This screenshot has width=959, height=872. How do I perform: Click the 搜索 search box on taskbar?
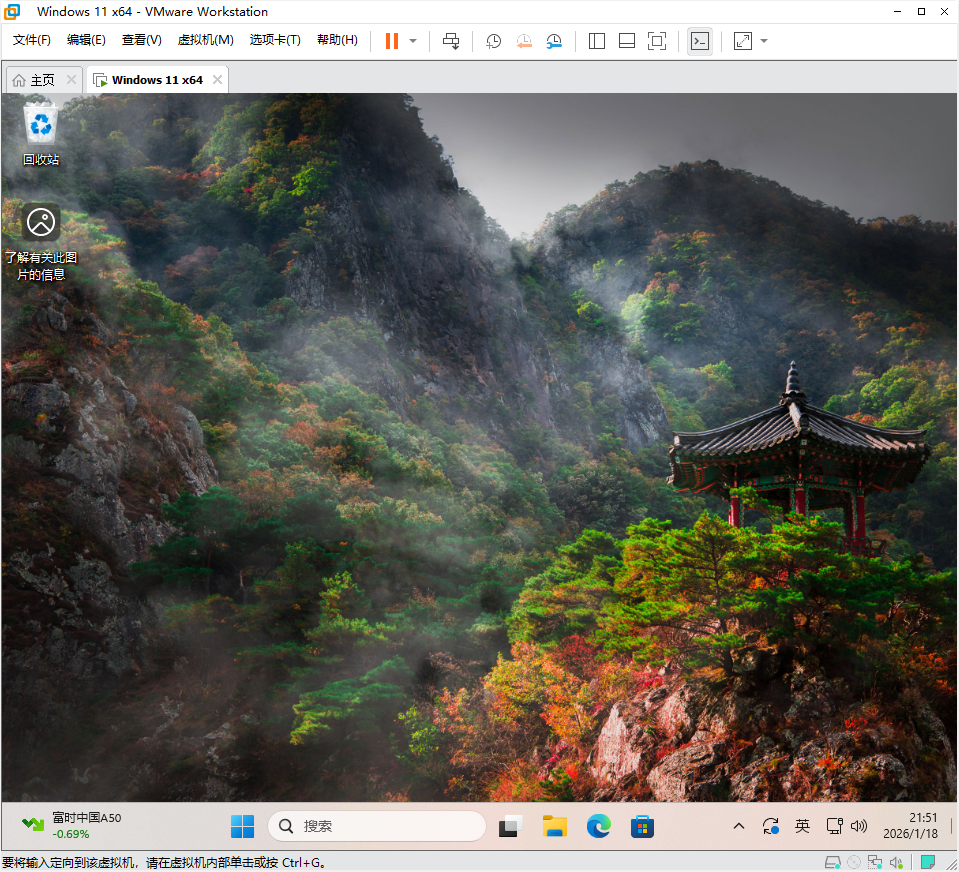[x=377, y=826]
